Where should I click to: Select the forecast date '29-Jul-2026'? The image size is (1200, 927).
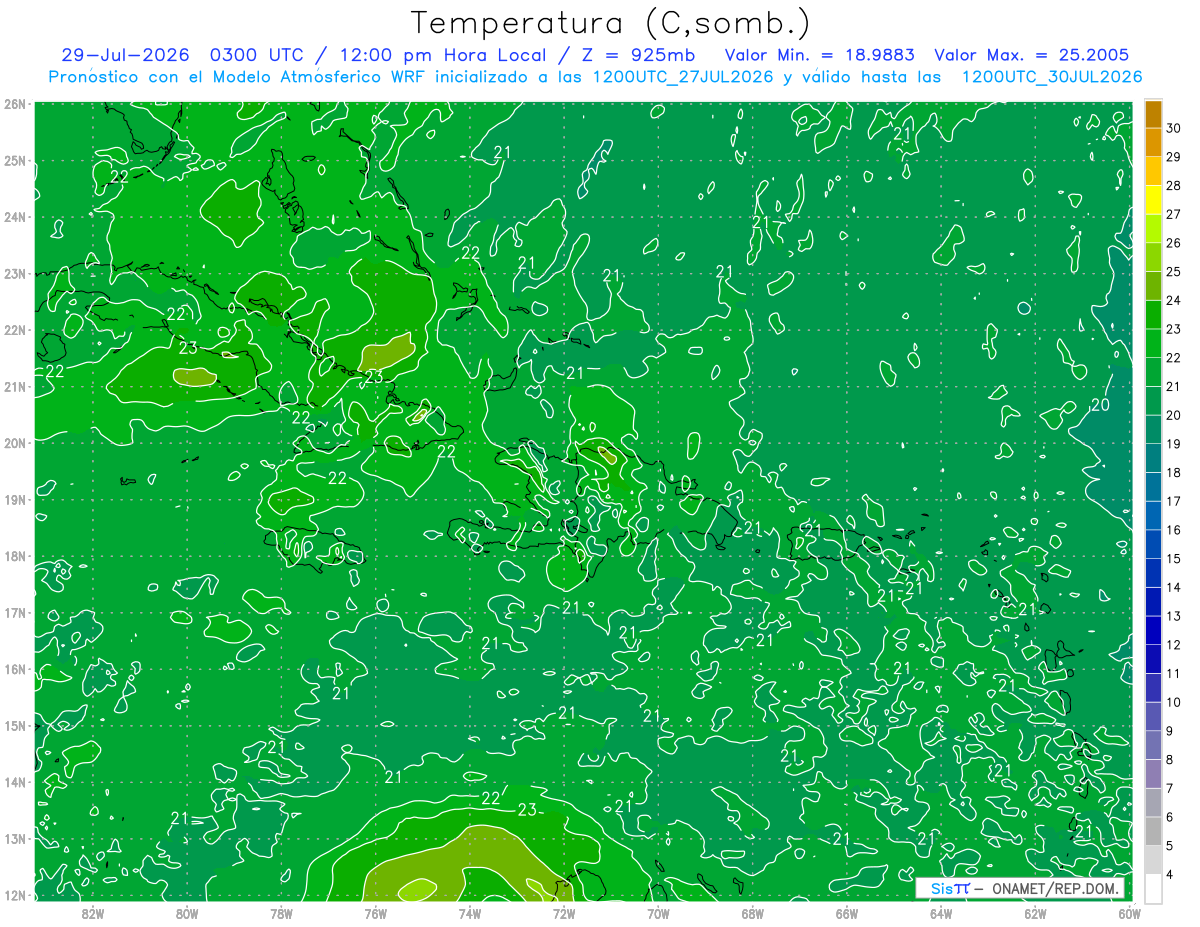click(128, 55)
